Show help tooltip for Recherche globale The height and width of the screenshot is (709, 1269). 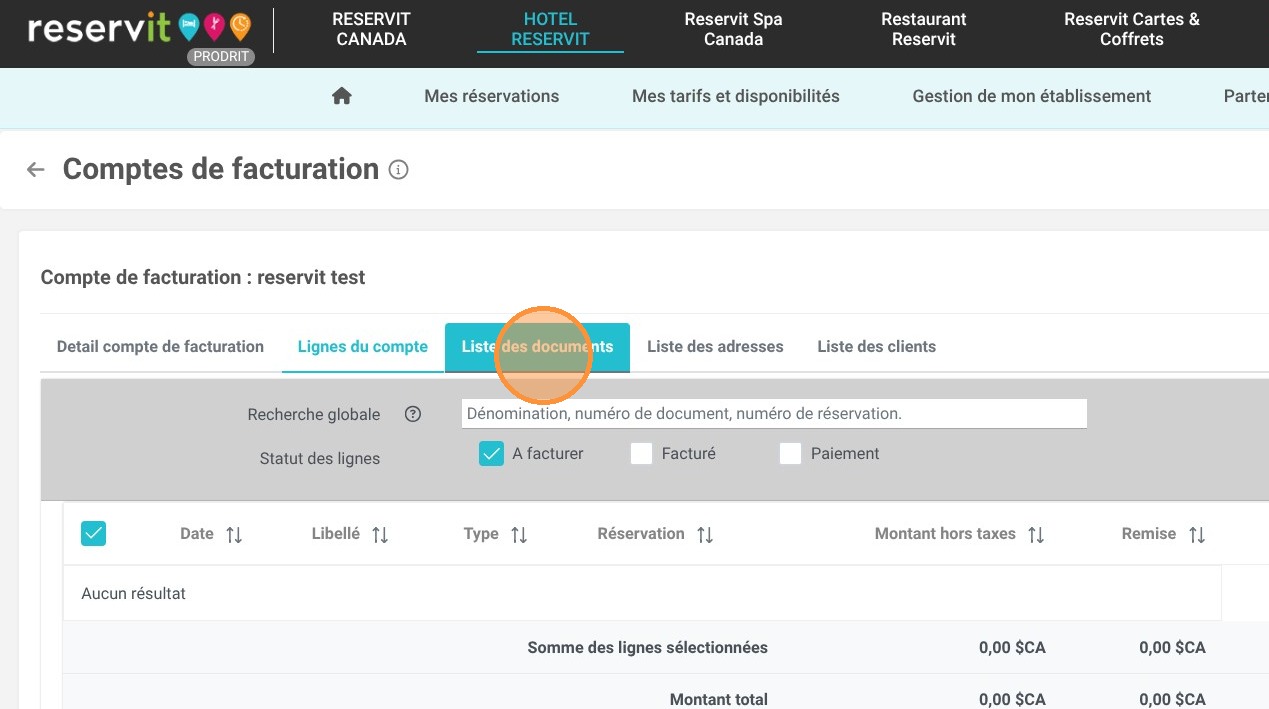coord(413,414)
